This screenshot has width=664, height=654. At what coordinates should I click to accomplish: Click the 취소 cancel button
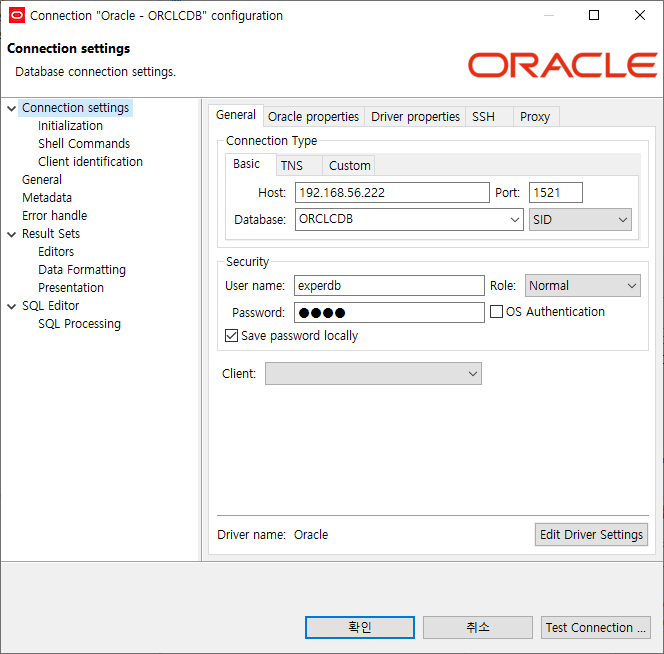tap(478, 627)
